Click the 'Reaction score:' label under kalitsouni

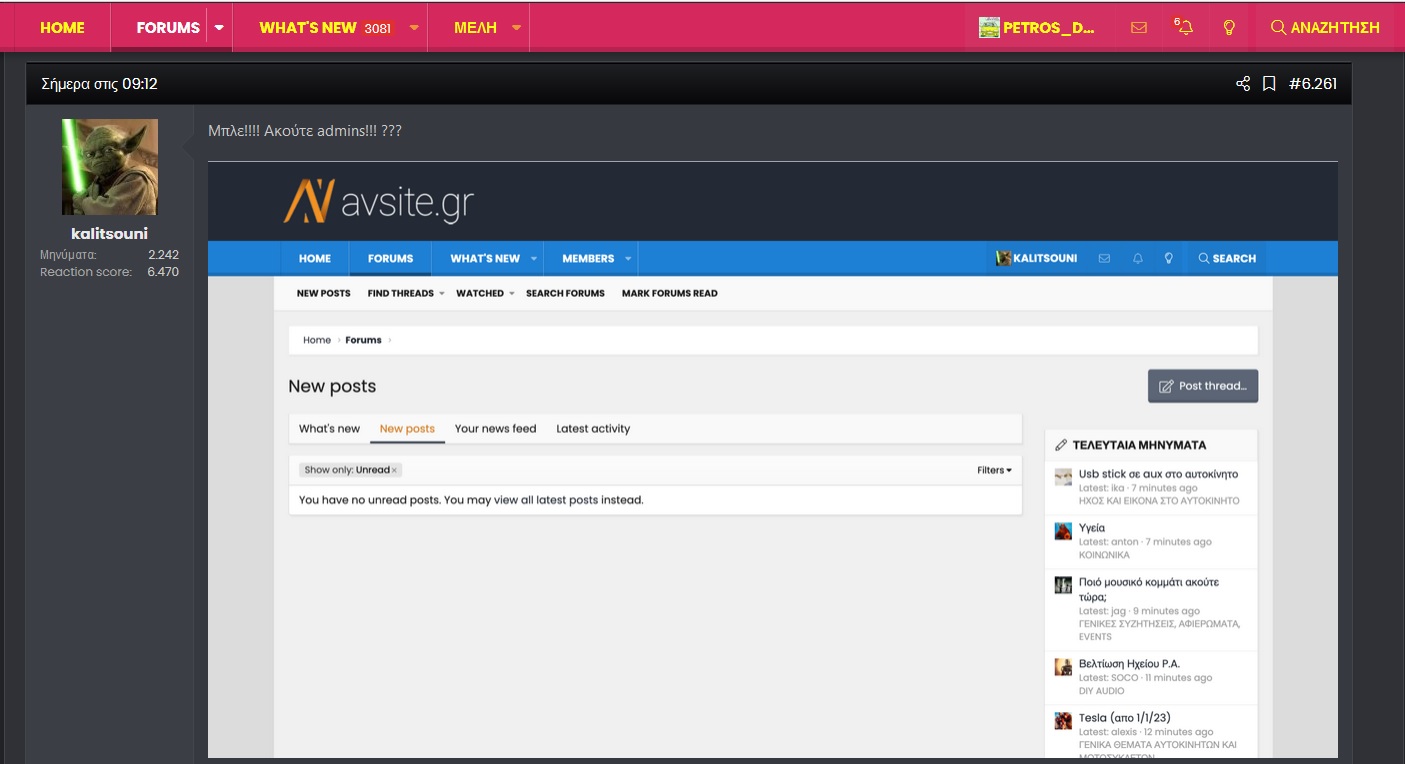(86, 272)
